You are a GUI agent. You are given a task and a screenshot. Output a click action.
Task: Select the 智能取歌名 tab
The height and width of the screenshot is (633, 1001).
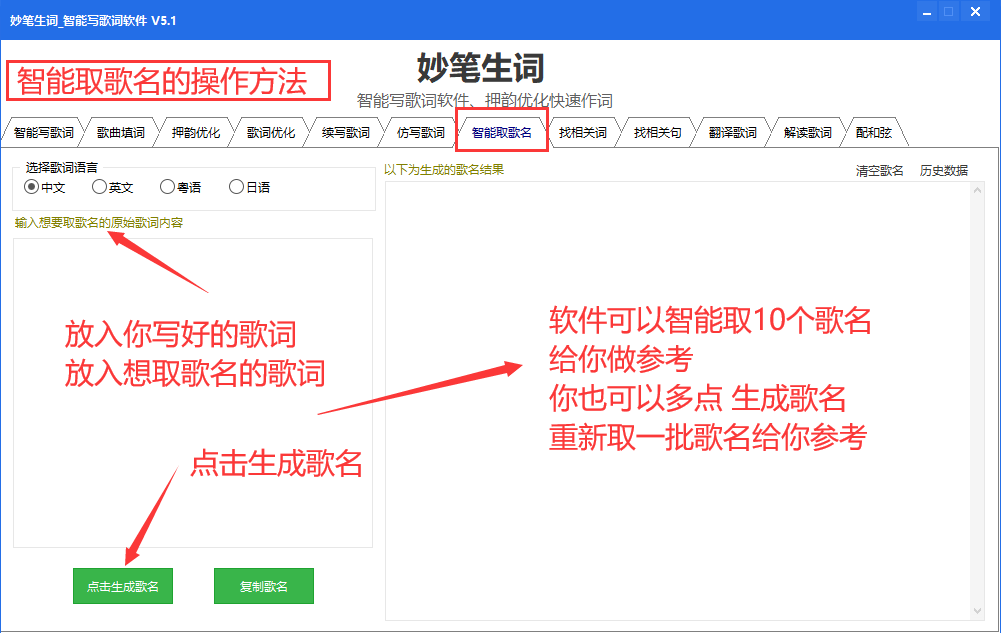[x=501, y=133]
